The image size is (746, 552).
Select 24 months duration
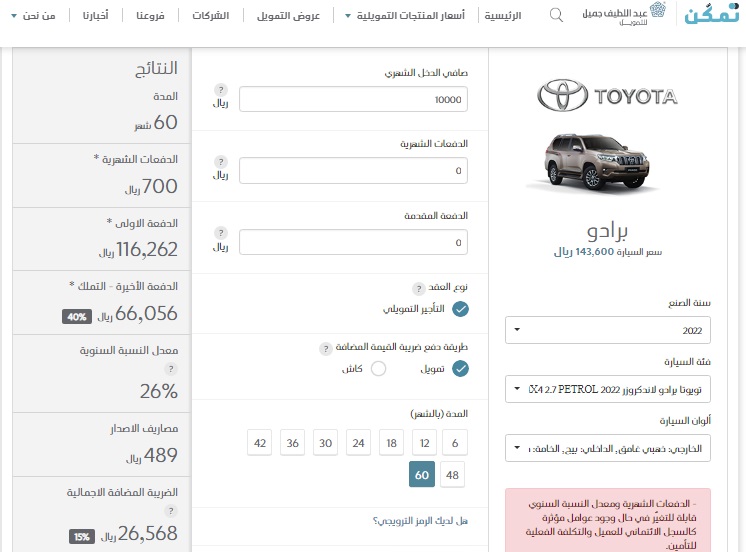click(x=358, y=443)
